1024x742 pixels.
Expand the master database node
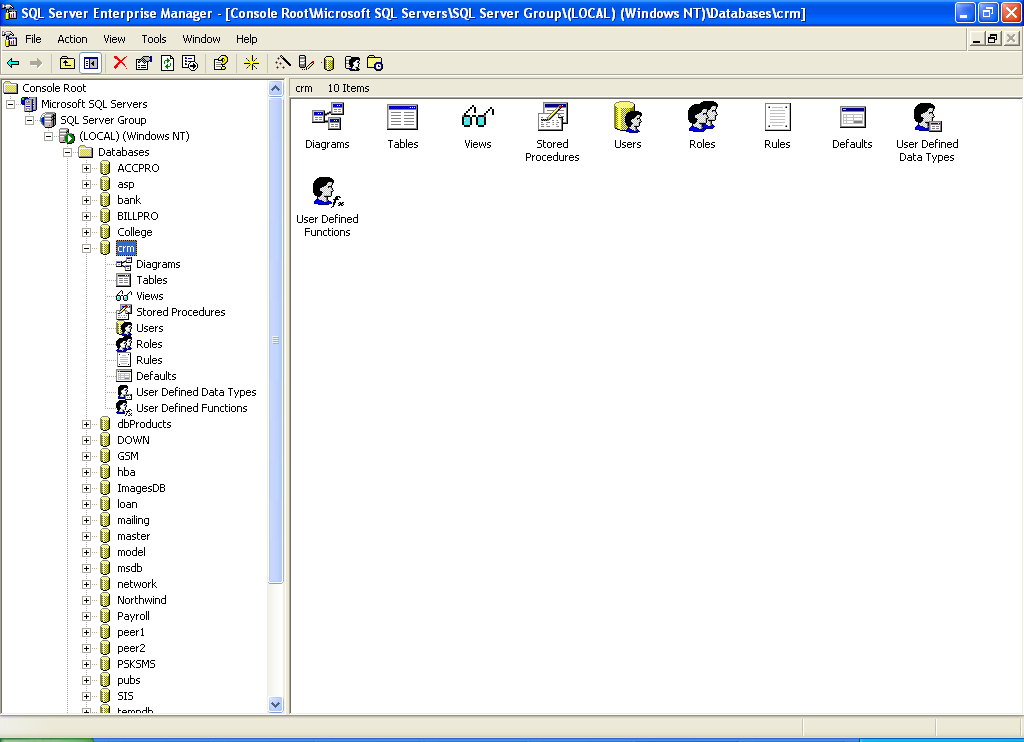coord(86,536)
